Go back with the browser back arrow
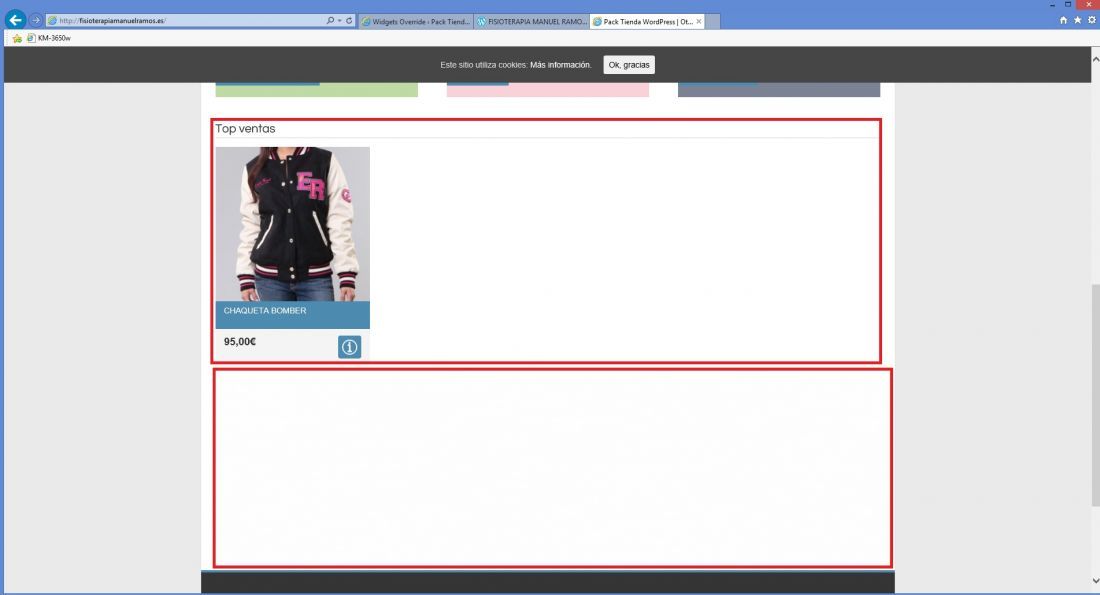Screen dimensions: 1100x595 [15, 20]
